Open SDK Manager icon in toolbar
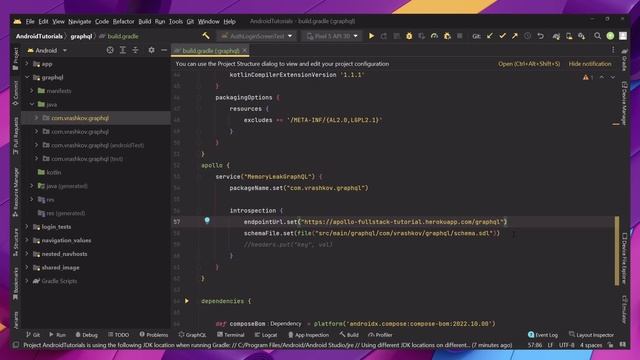This screenshot has width=640, height=360. tap(582, 36)
